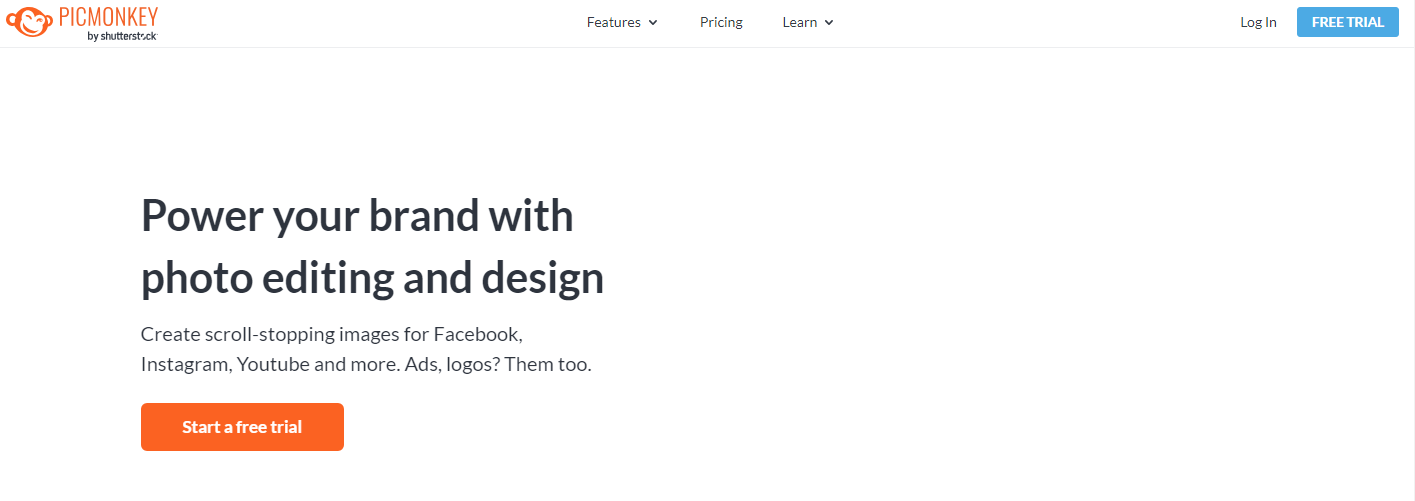Click the Log In link
This screenshot has width=1415, height=501.
tap(1258, 22)
